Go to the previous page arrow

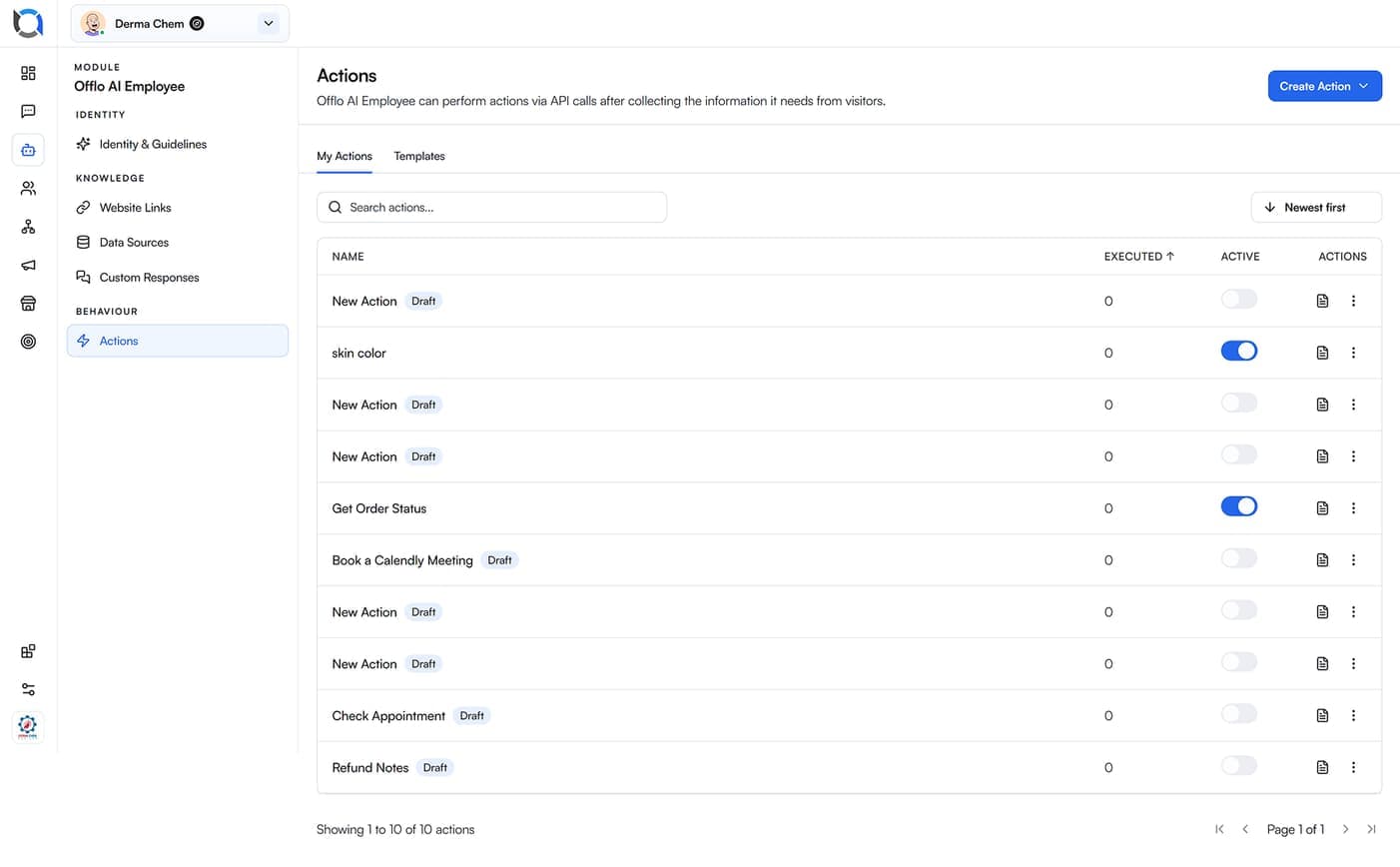coord(1245,829)
